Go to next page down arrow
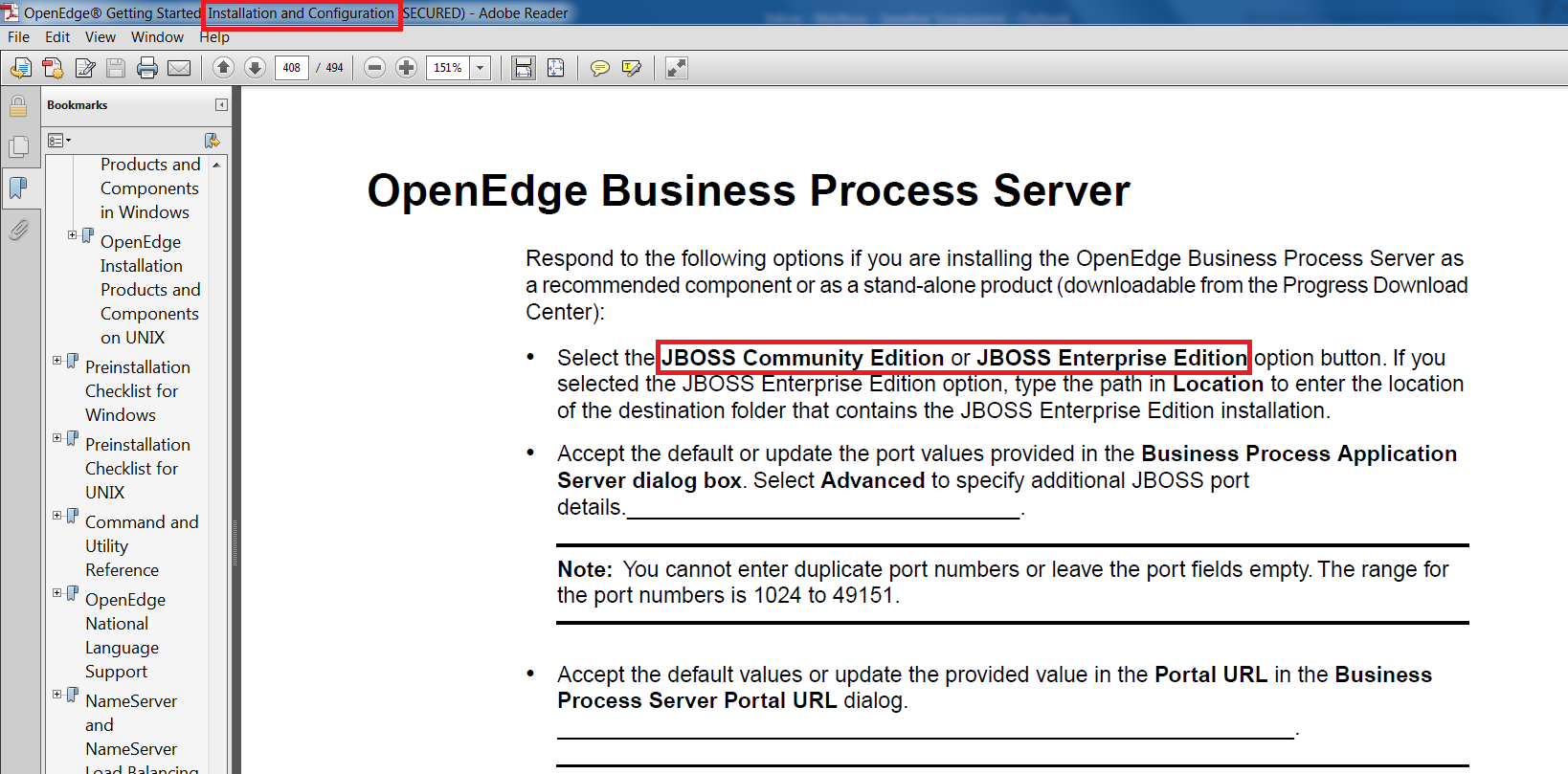Screen dimensions: 1568x774 point(255,67)
